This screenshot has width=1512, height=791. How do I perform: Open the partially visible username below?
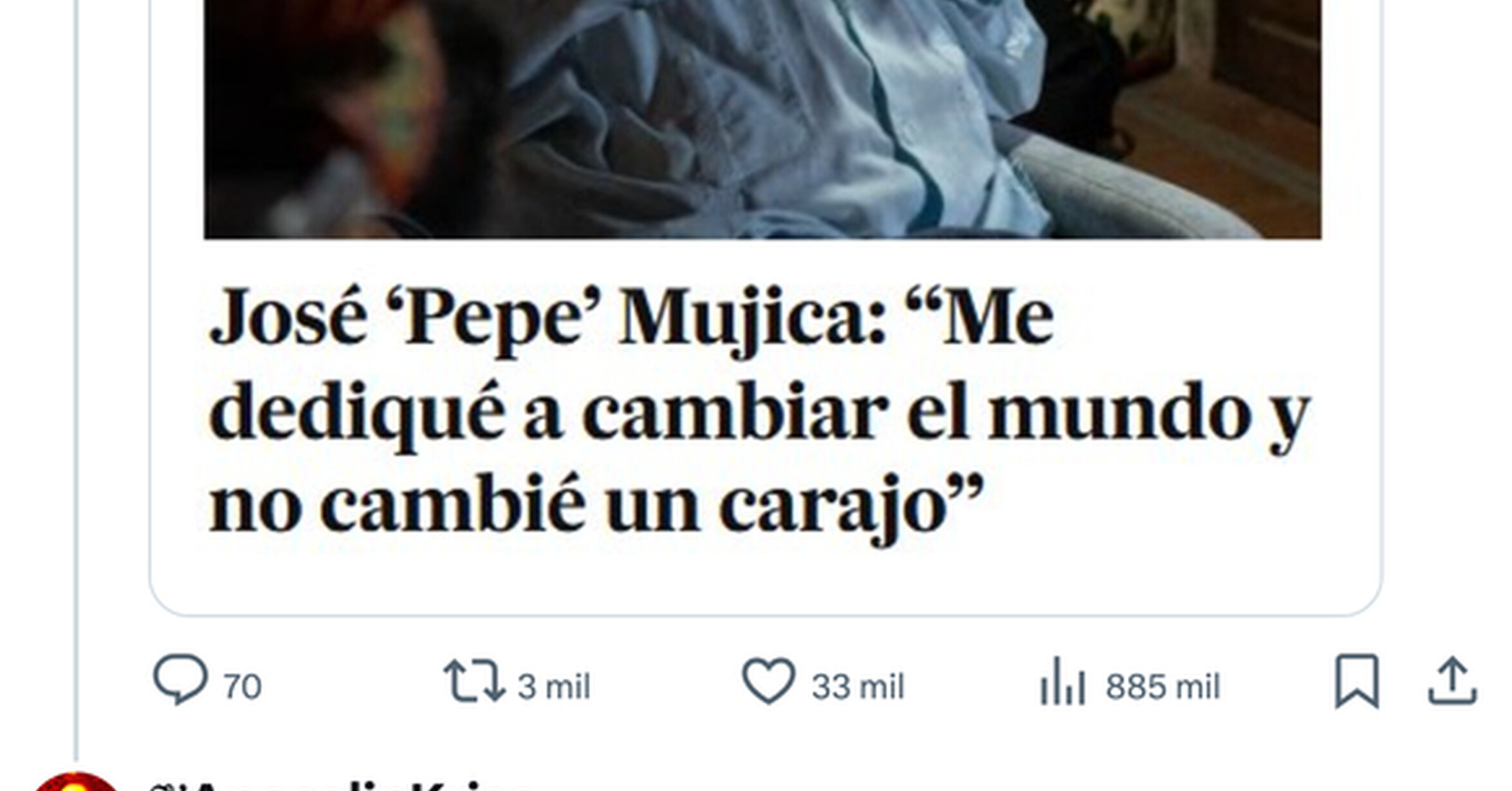click(x=341, y=785)
